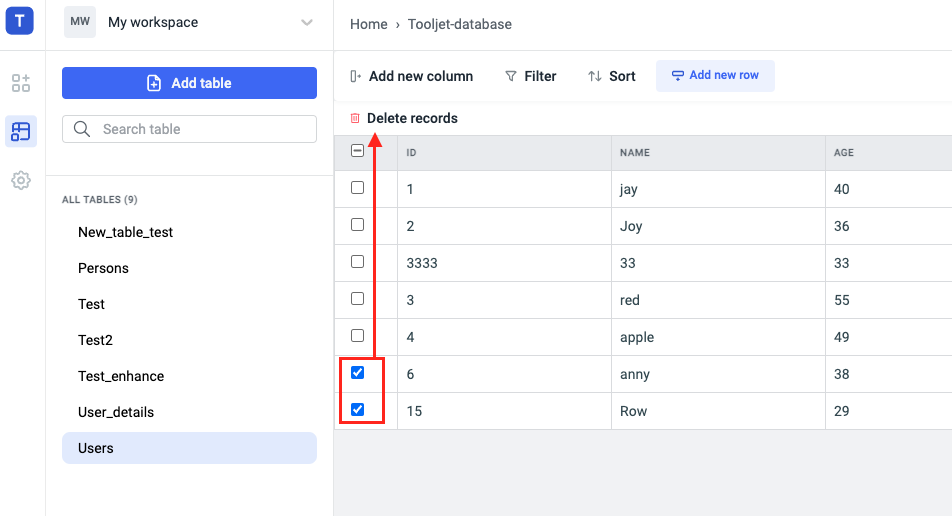Toggle the select-all header checkbox
The width and height of the screenshot is (952, 516).
358,152
